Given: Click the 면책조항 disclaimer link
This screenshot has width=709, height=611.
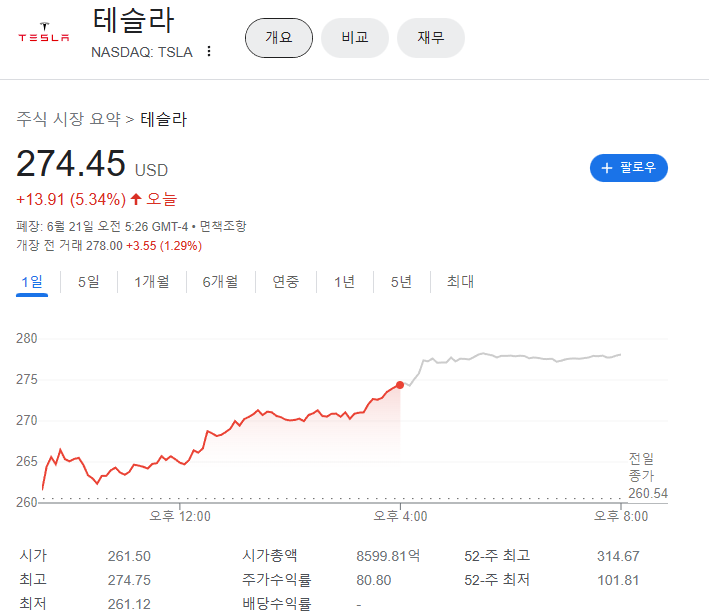Looking at the screenshot, I should tap(223, 226).
